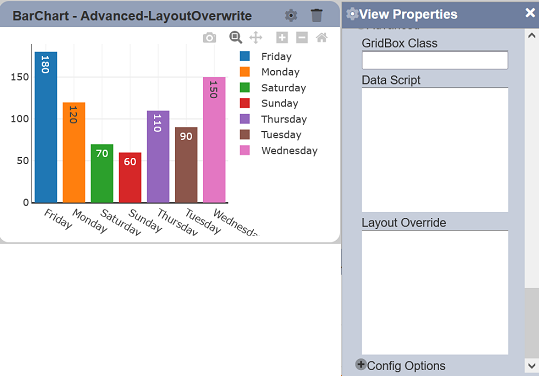Viewport: 539px width, 376px height.
Task: Click scrollbar down arrow in properties
Action: pos(531,365)
